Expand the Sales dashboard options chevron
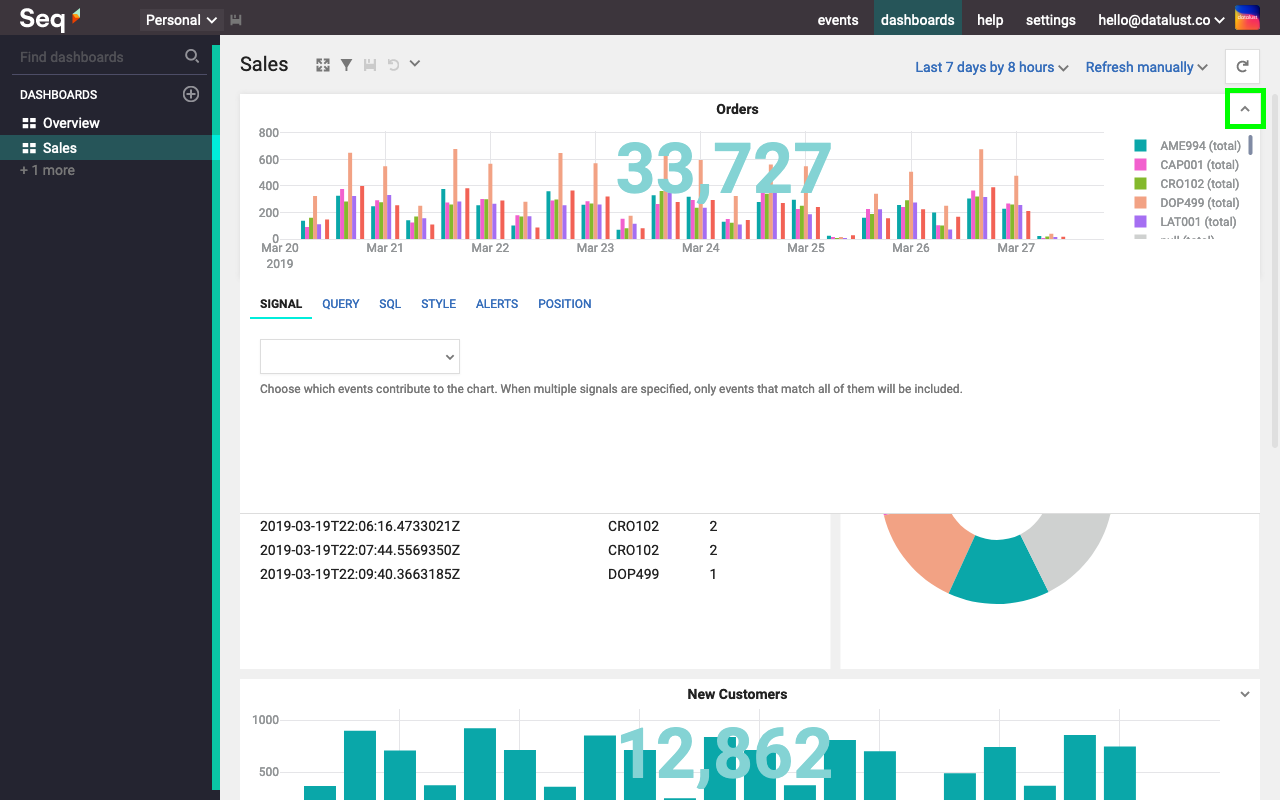Screen dimensions: 1280x800 click(415, 64)
